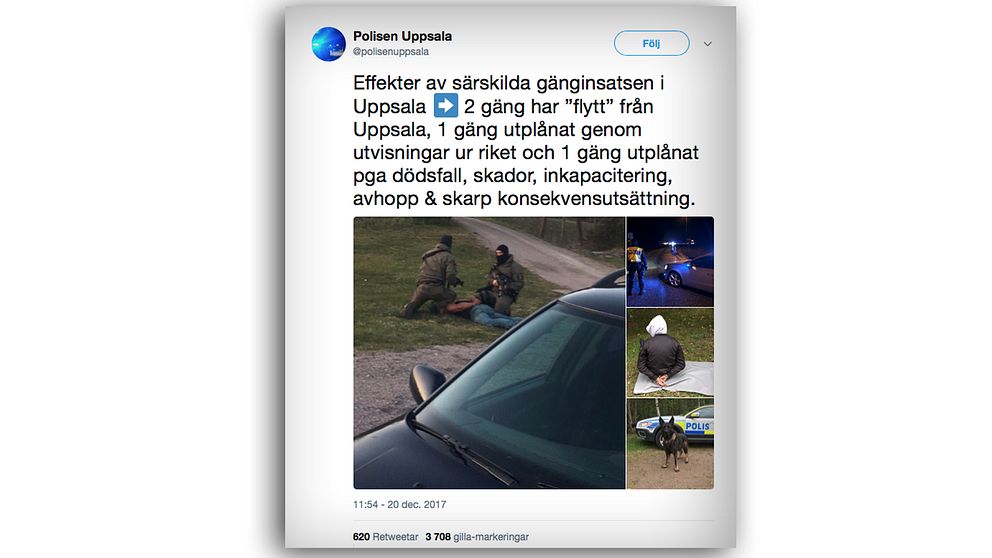Image resolution: width=992 pixels, height=558 pixels.
Task: Open the @polisenuppsala handle link
Action: point(390,52)
